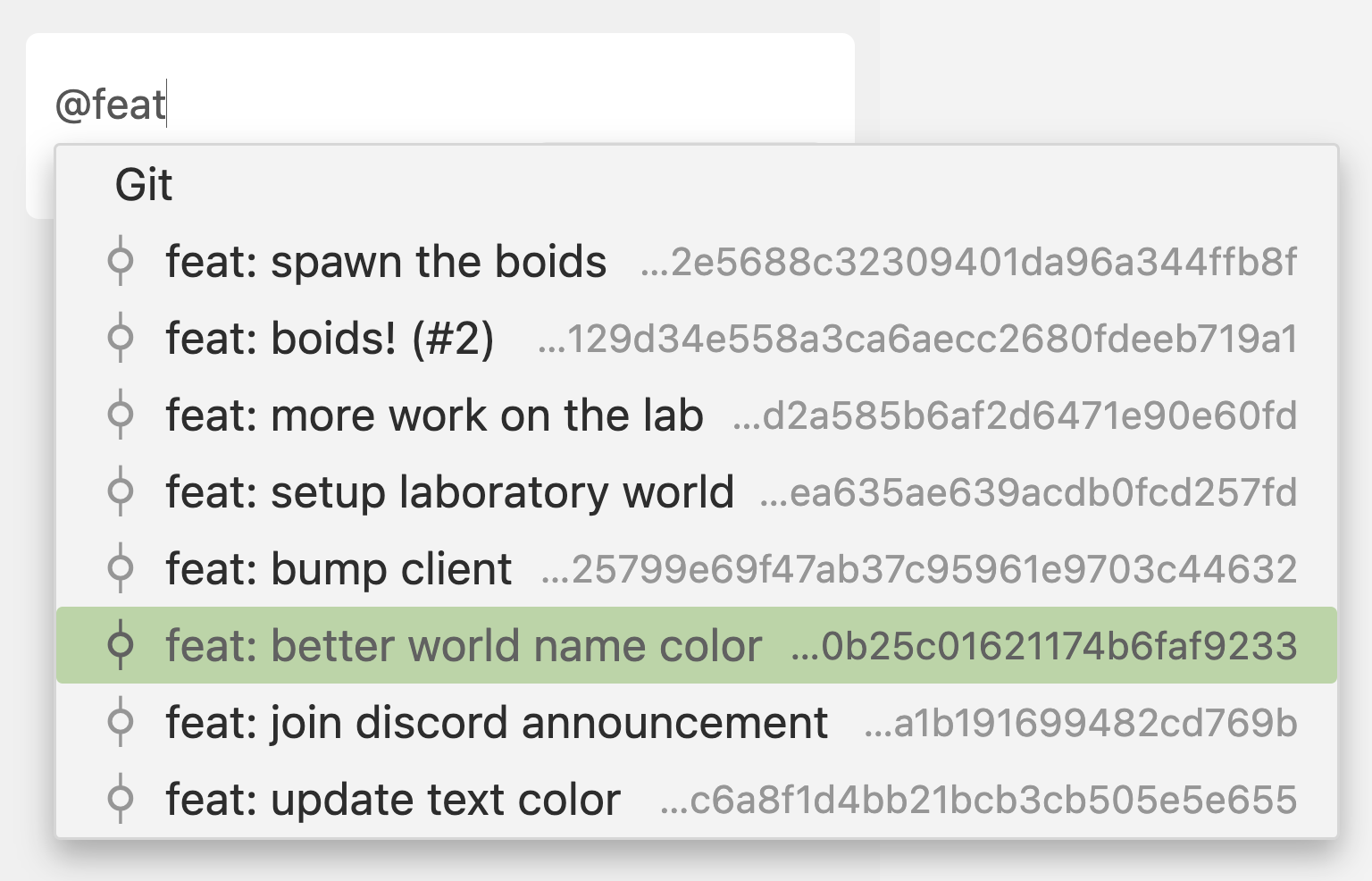Click the commit icon for "feat: join discord announcement"
Screen dimensions: 1372x881
pos(121,723)
